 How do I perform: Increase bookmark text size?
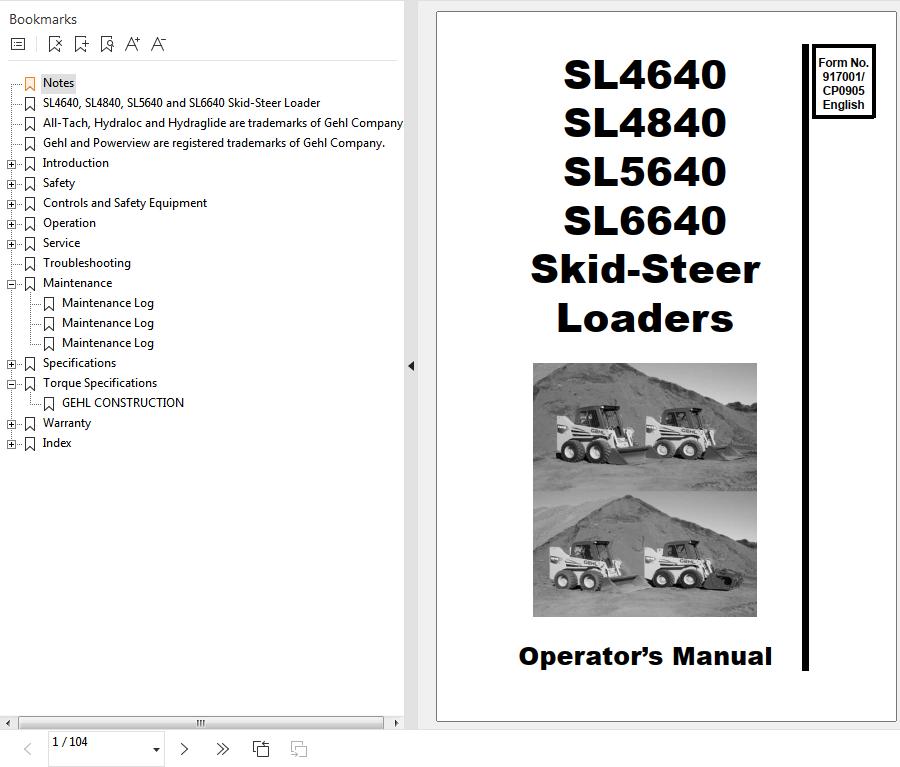(x=133, y=44)
